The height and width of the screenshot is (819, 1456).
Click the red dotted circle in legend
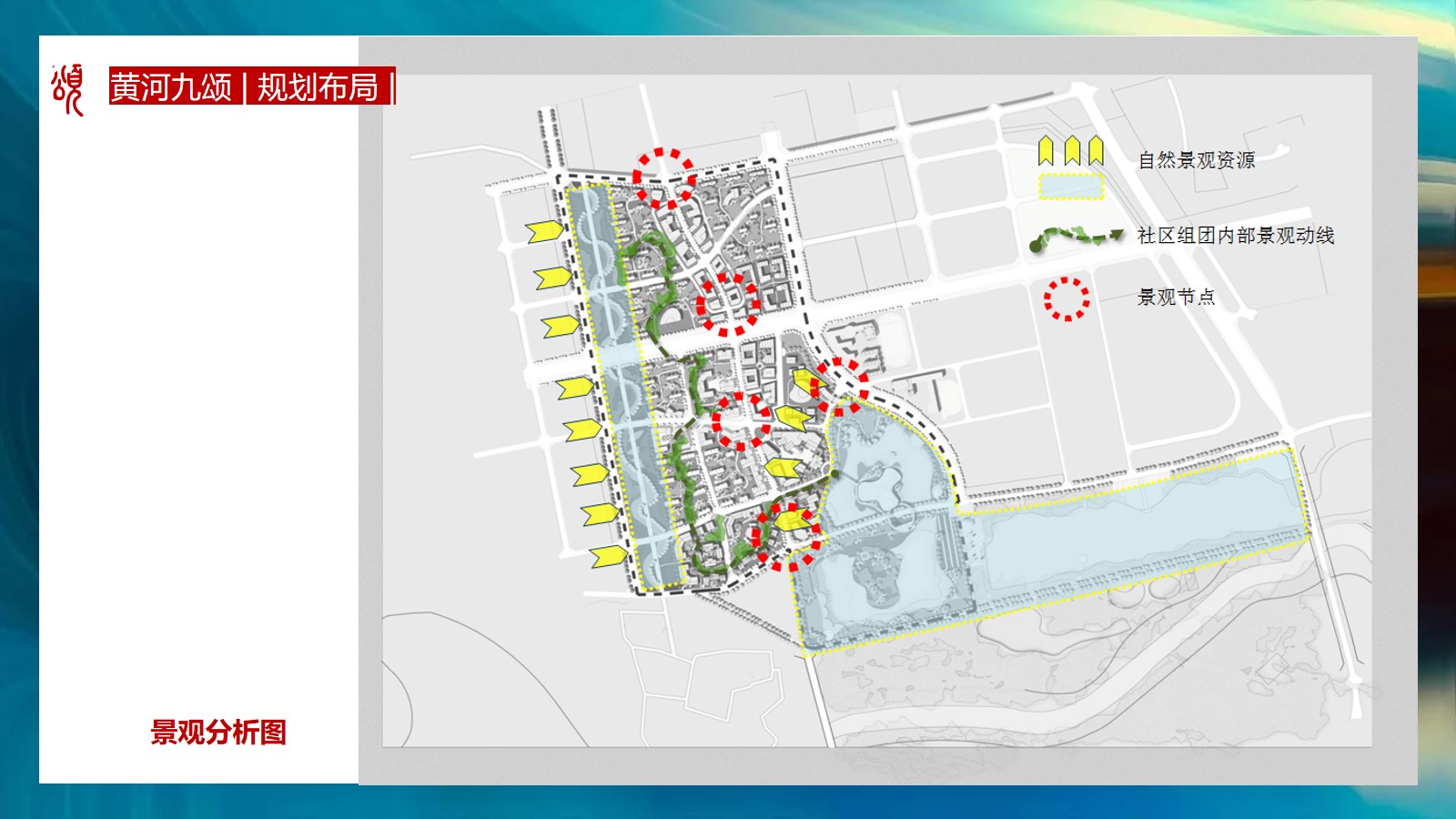pyautogui.click(x=1067, y=298)
